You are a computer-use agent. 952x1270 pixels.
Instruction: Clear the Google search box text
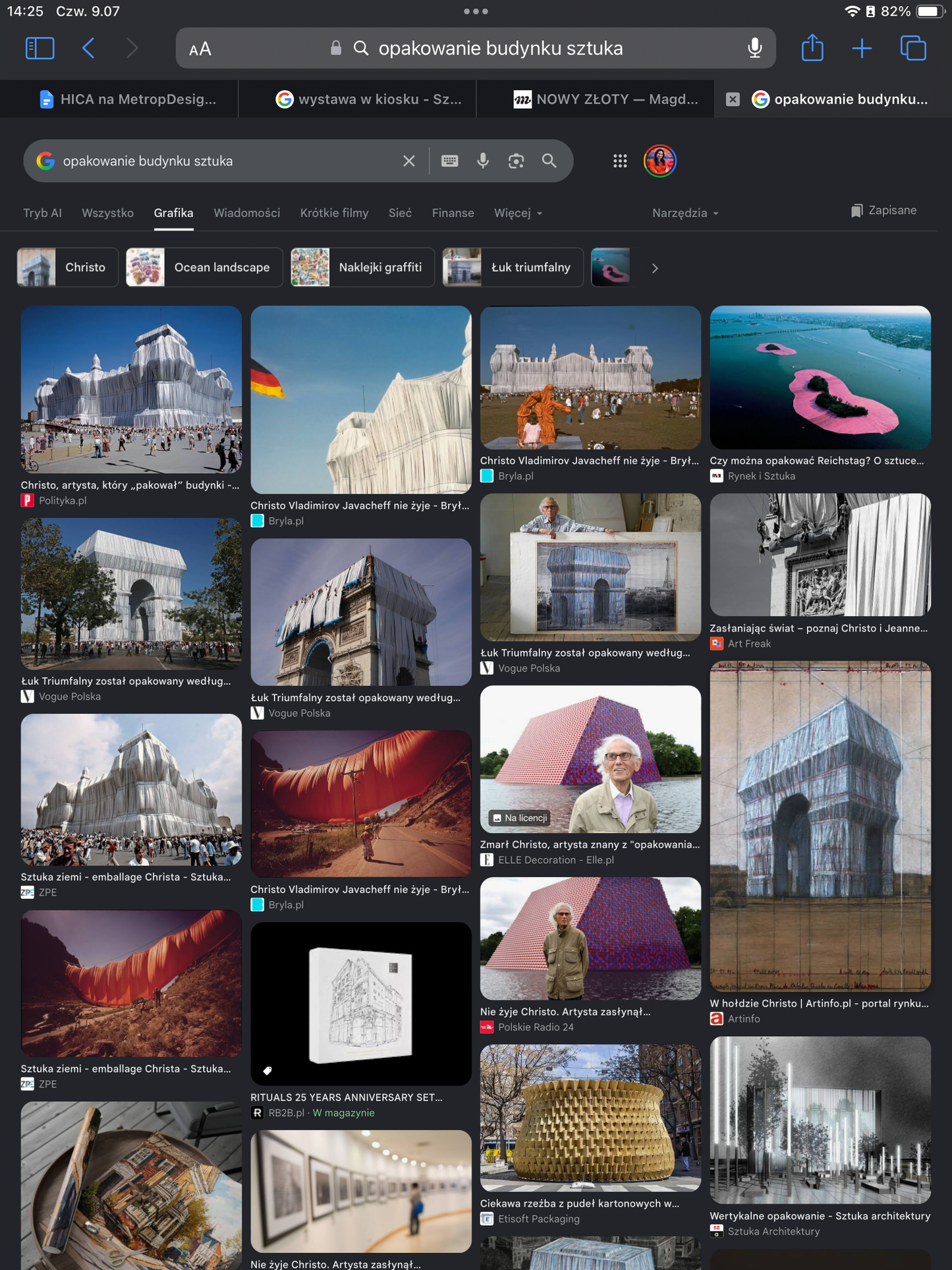point(409,161)
